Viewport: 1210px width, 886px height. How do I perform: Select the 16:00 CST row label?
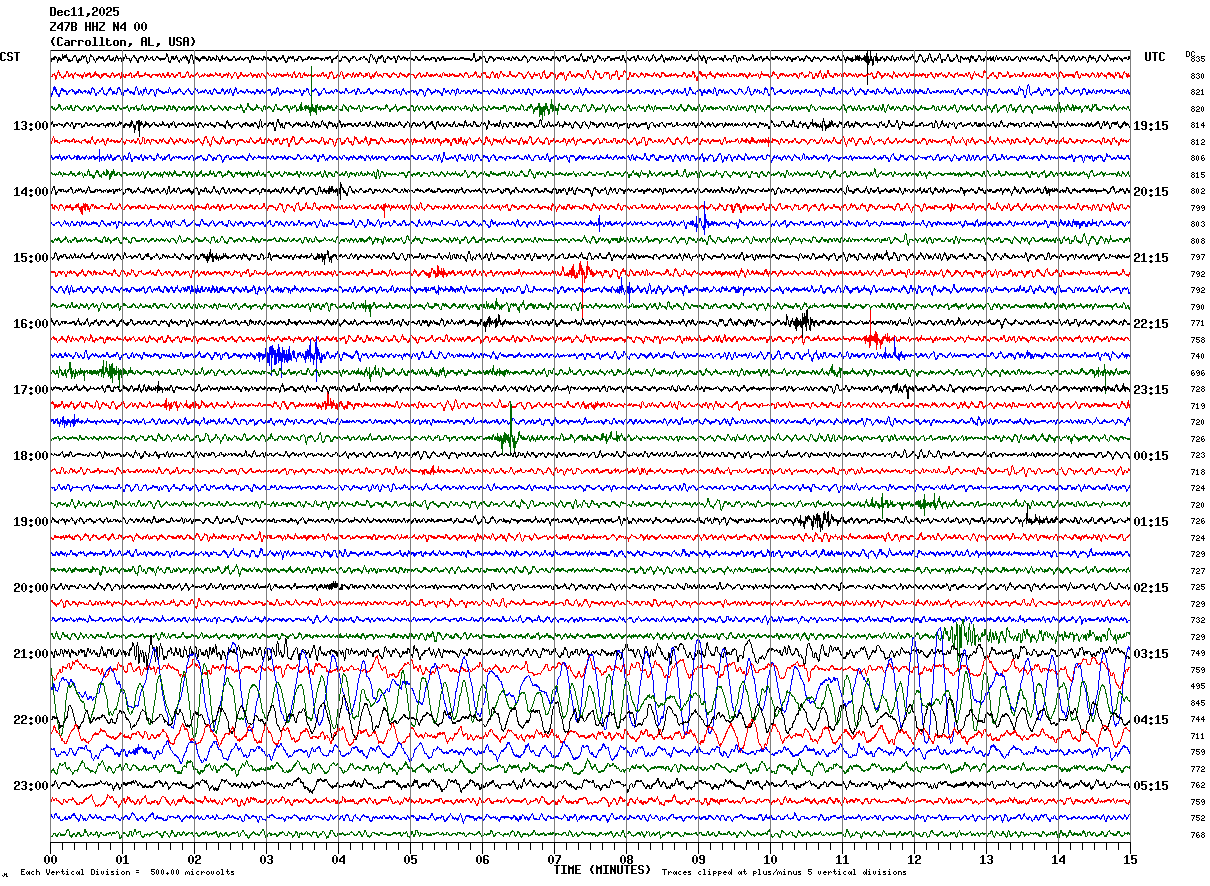pos(30,324)
